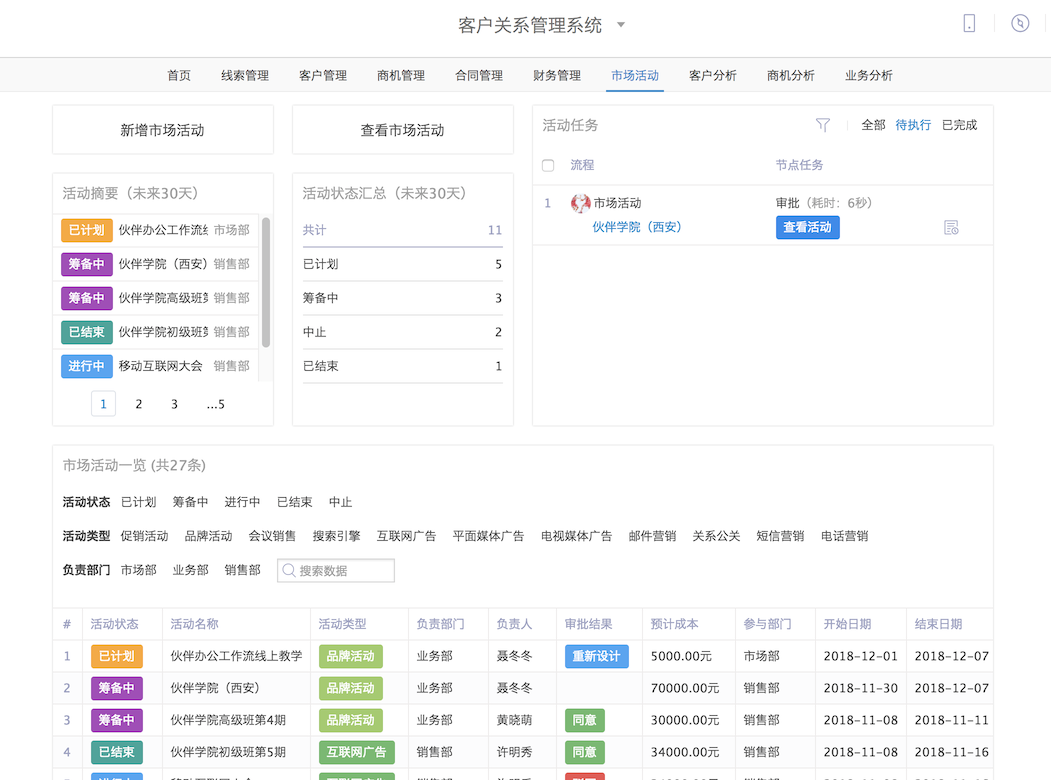Image resolution: width=1051 pixels, height=780 pixels.
Task: Show 全部 tasks in the 活动任务 panel
Action: click(x=873, y=125)
